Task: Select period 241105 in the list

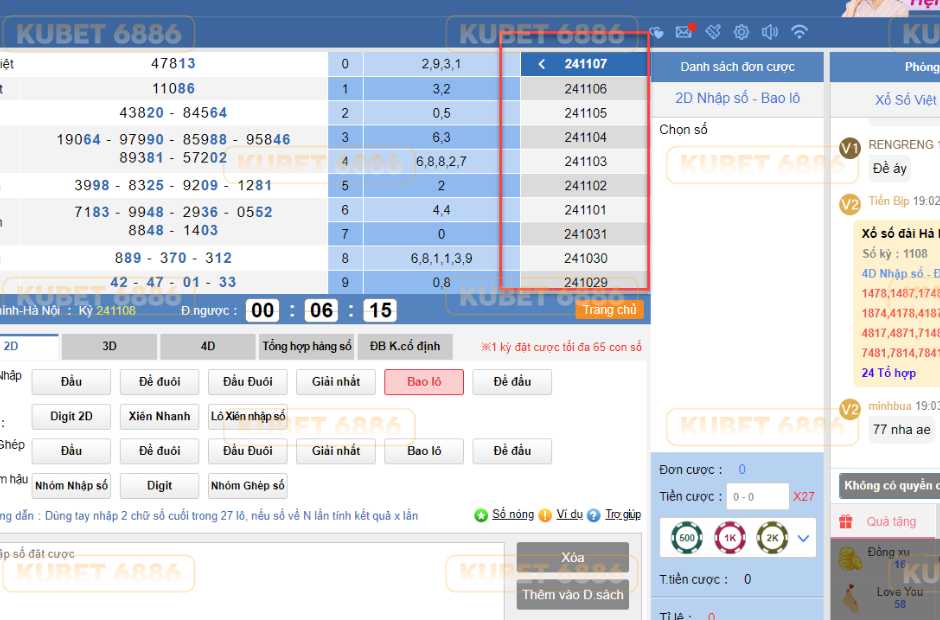Action: (585, 113)
